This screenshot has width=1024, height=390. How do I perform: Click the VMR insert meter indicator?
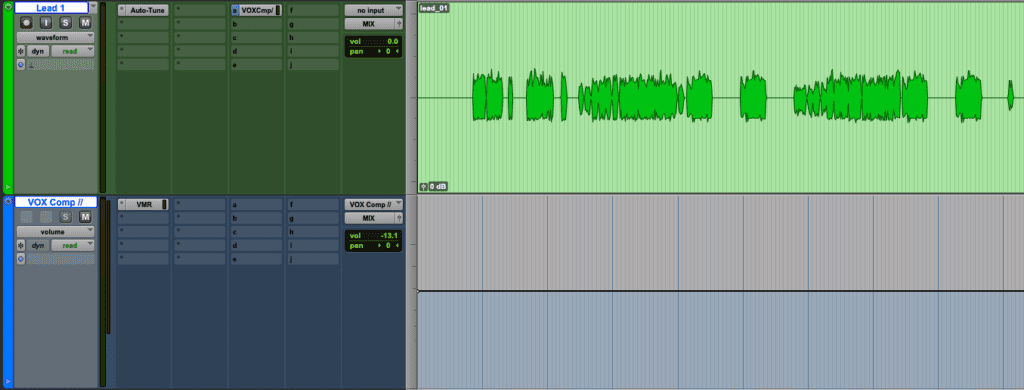click(165, 204)
